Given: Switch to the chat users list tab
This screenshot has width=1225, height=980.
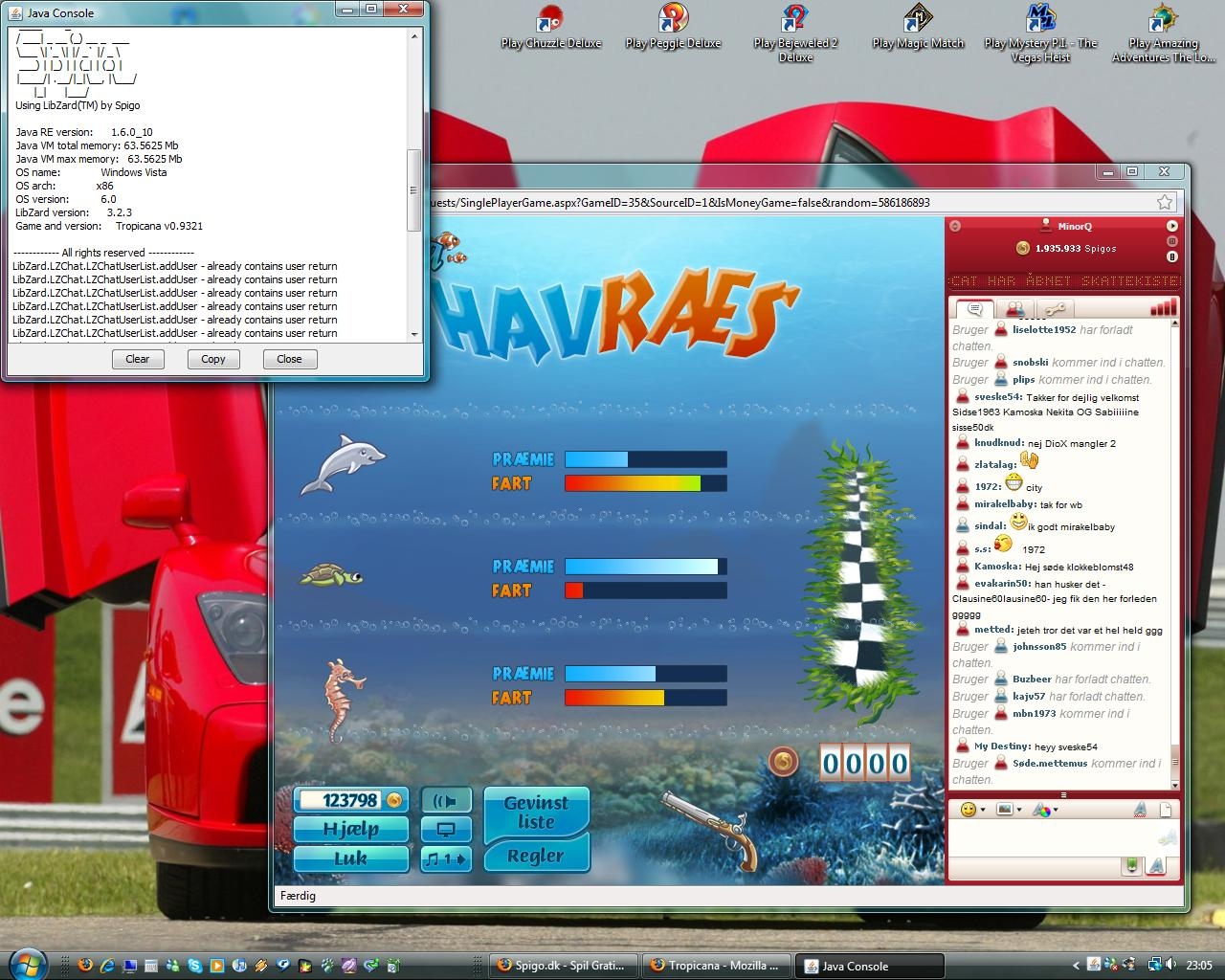Looking at the screenshot, I should click(1014, 309).
